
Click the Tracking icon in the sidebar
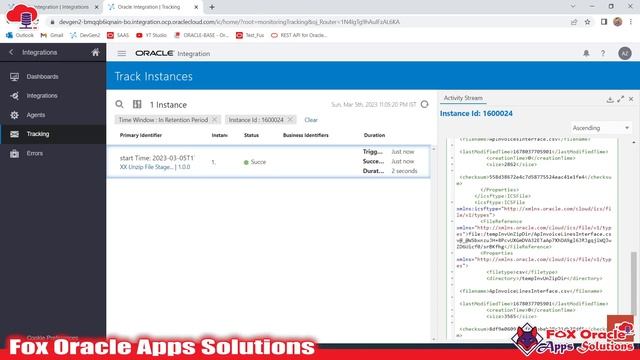point(14,134)
